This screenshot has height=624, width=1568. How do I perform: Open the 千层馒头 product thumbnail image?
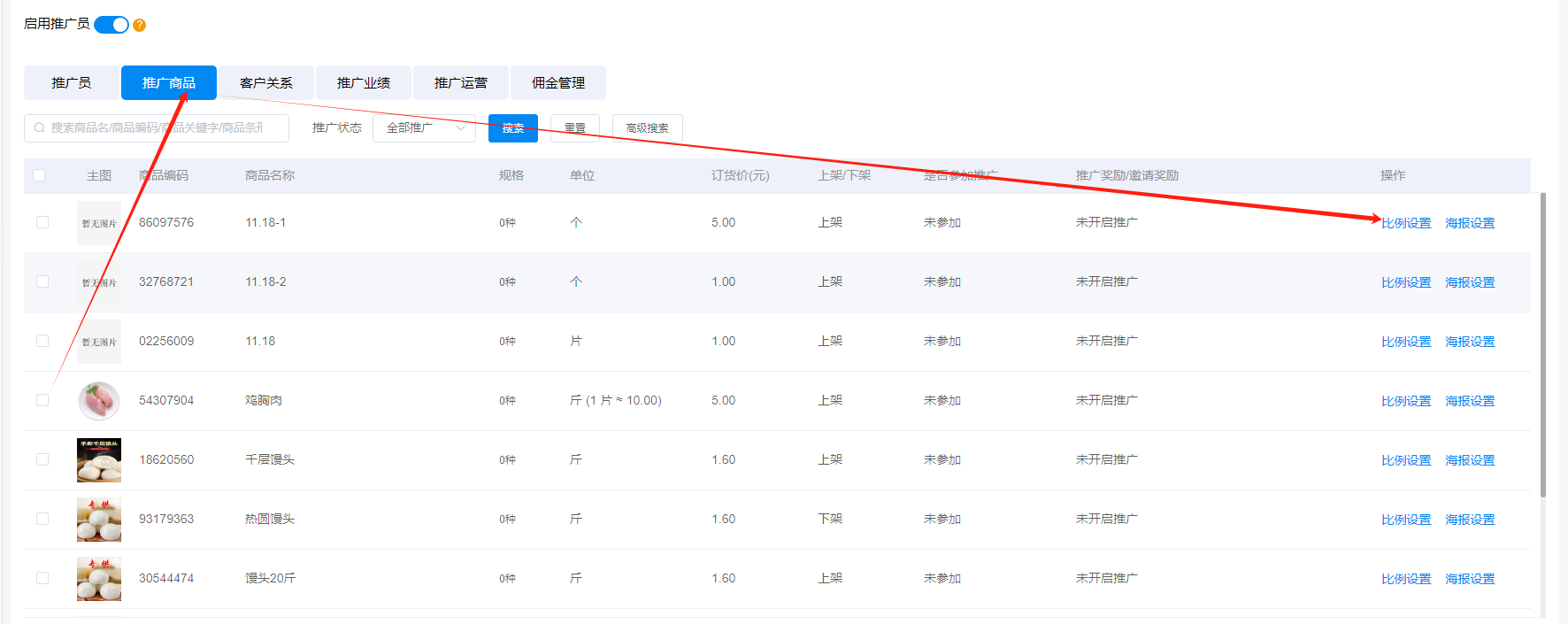tap(98, 460)
